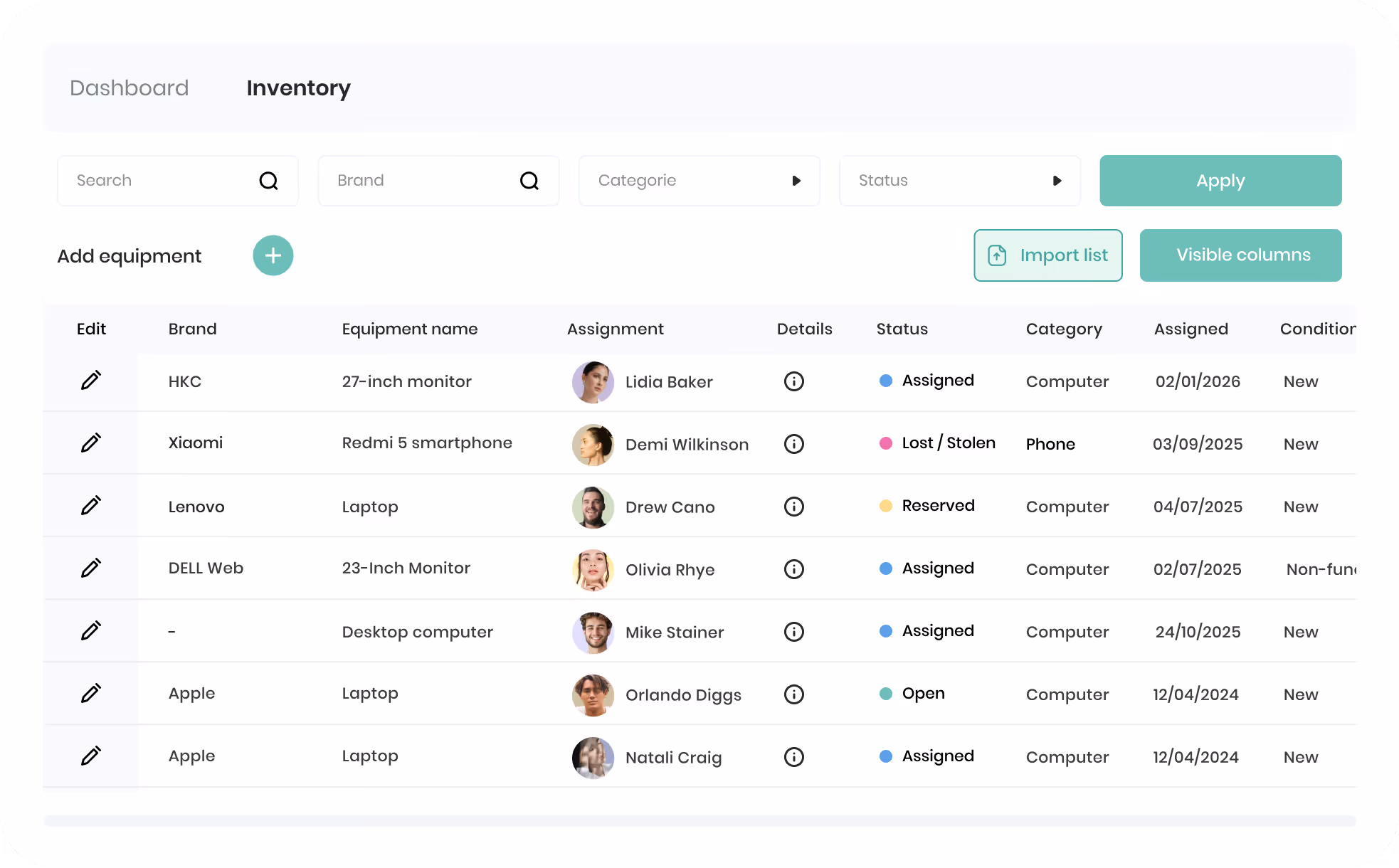Click edit pencil in Natali Craig row
The width and height of the screenshot is (1399, 868).
pos(90,756)
